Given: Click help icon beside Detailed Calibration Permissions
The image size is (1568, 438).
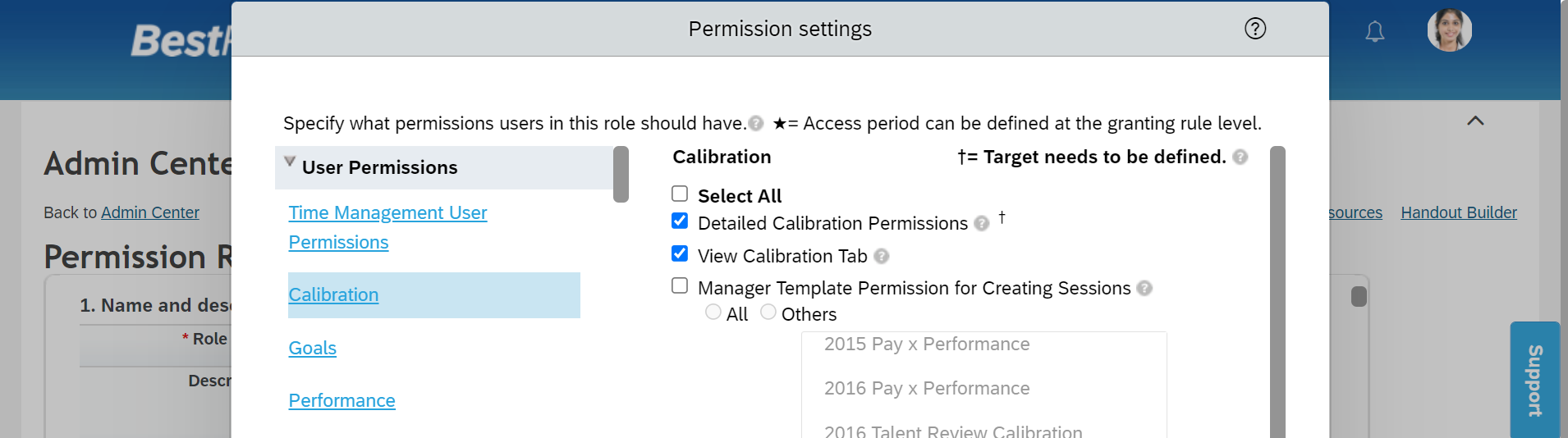Looking at the screenshot, I should (x=981, y=224).
